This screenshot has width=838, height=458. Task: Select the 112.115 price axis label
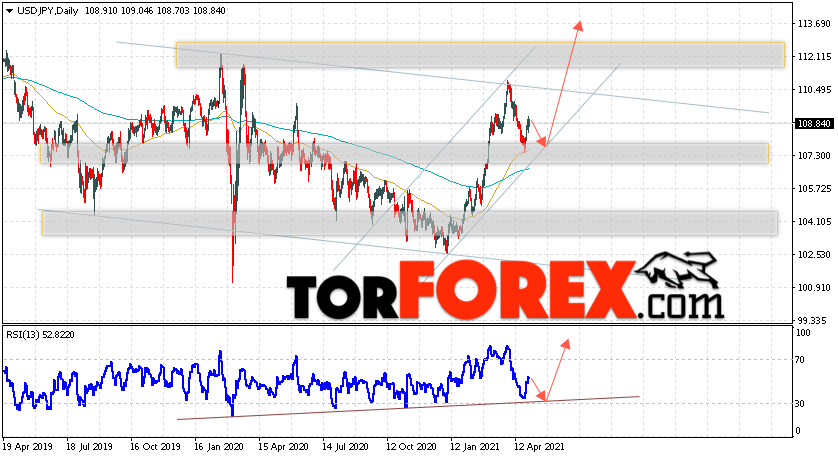tap(814, 57)
